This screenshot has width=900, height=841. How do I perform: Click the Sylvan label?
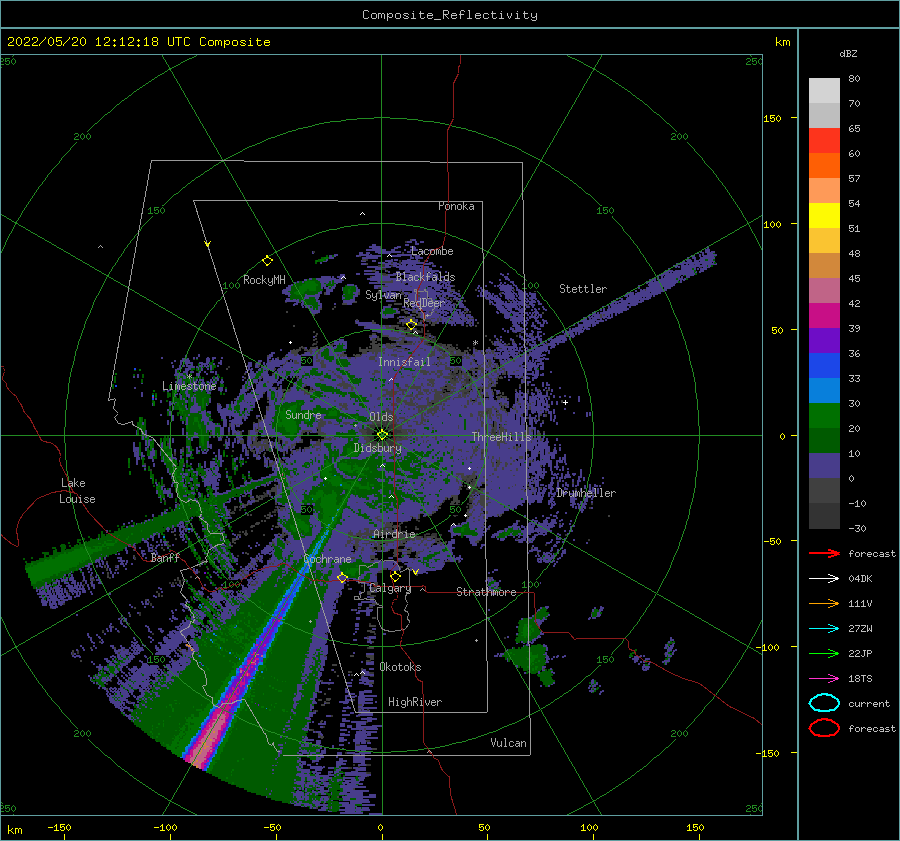[x=383, y=295]
